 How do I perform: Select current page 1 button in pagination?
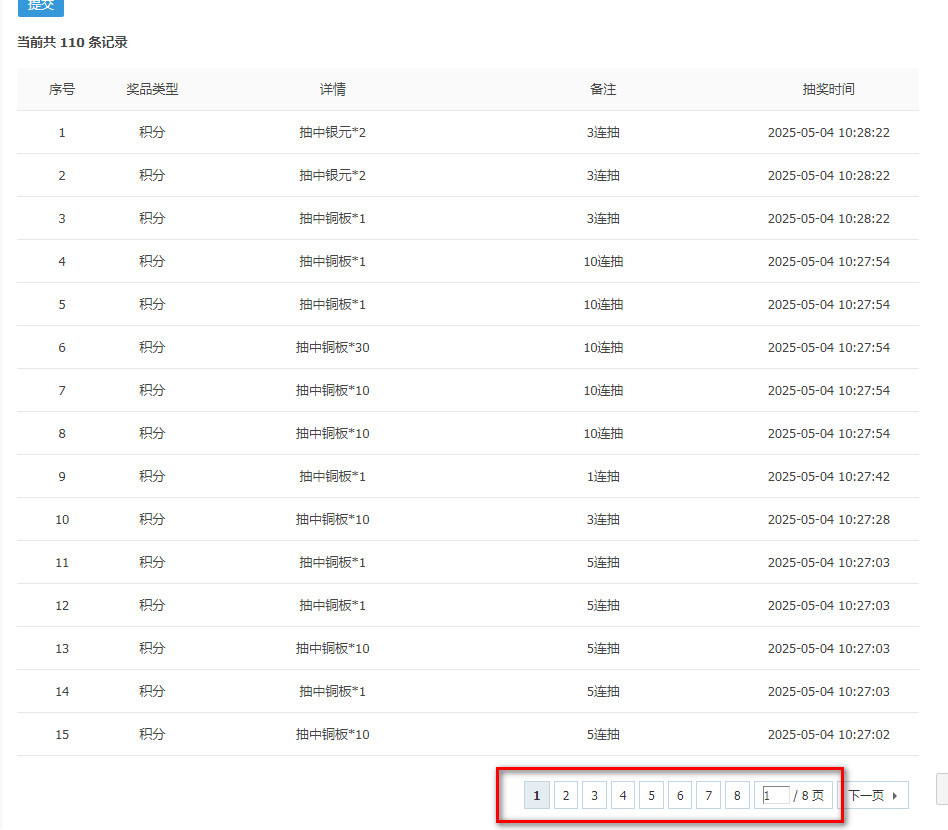coord(536,795)
